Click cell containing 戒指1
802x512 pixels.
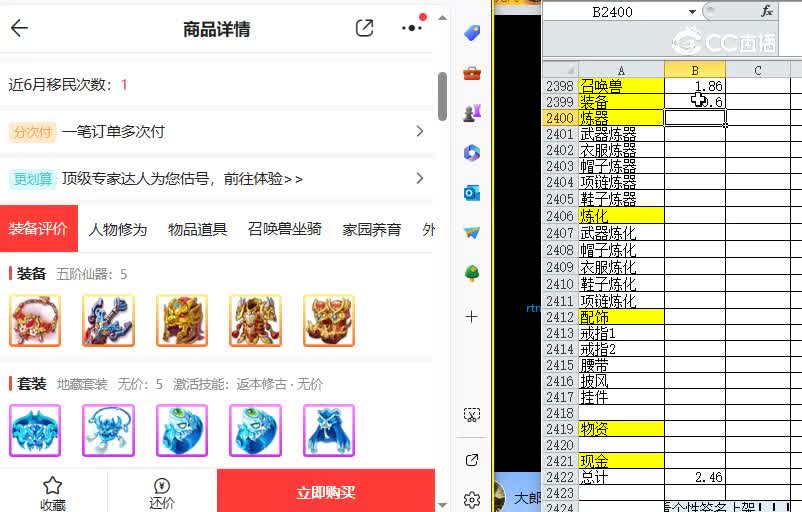click(621, 333)
